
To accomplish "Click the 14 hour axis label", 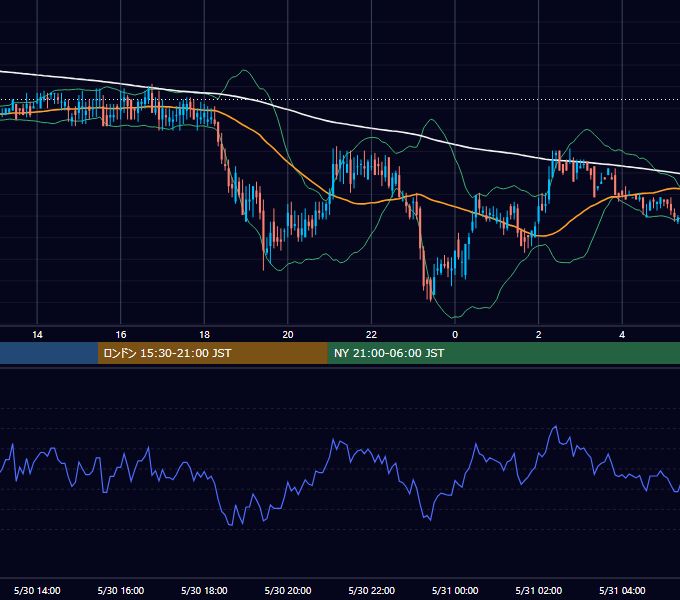I will coord(37,335).
